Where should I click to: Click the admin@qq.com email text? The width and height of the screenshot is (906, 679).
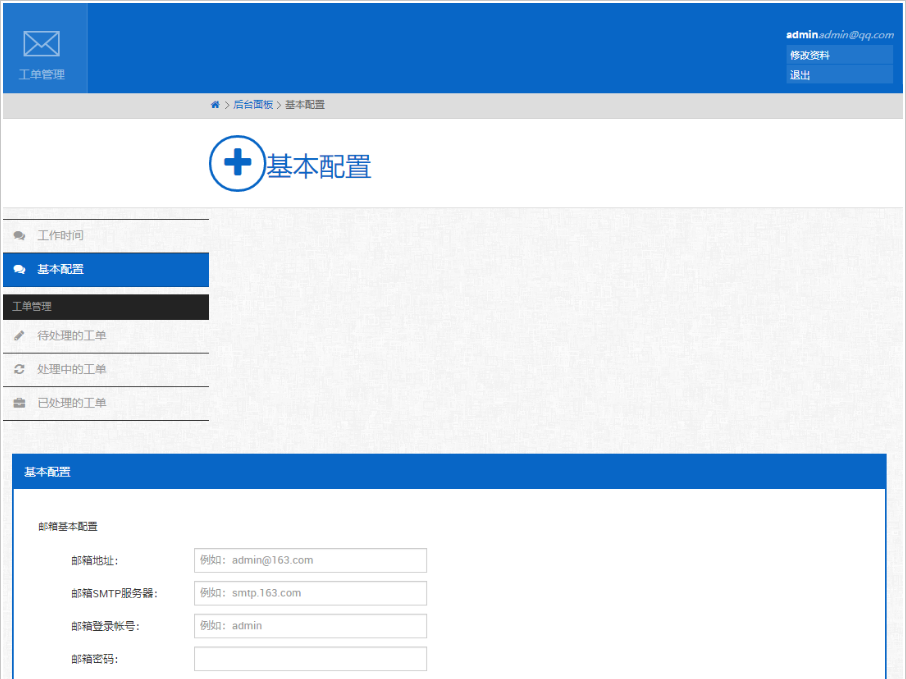[856, 35]
